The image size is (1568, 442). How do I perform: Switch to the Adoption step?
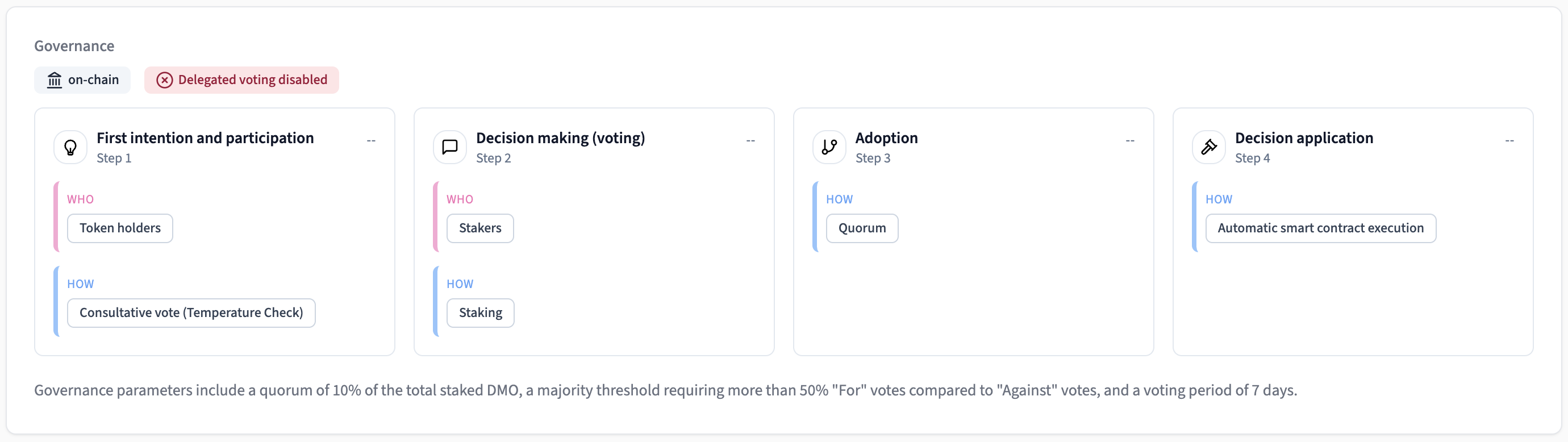[886, 137]
